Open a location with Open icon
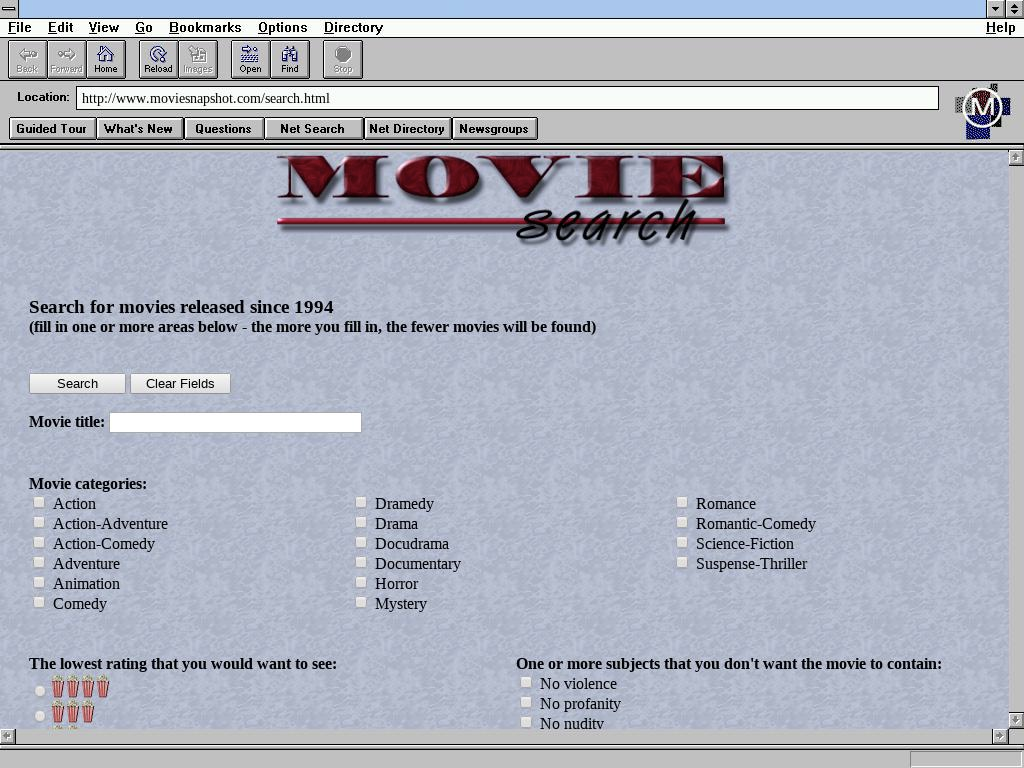1024x768 pixels. (250, 59)
